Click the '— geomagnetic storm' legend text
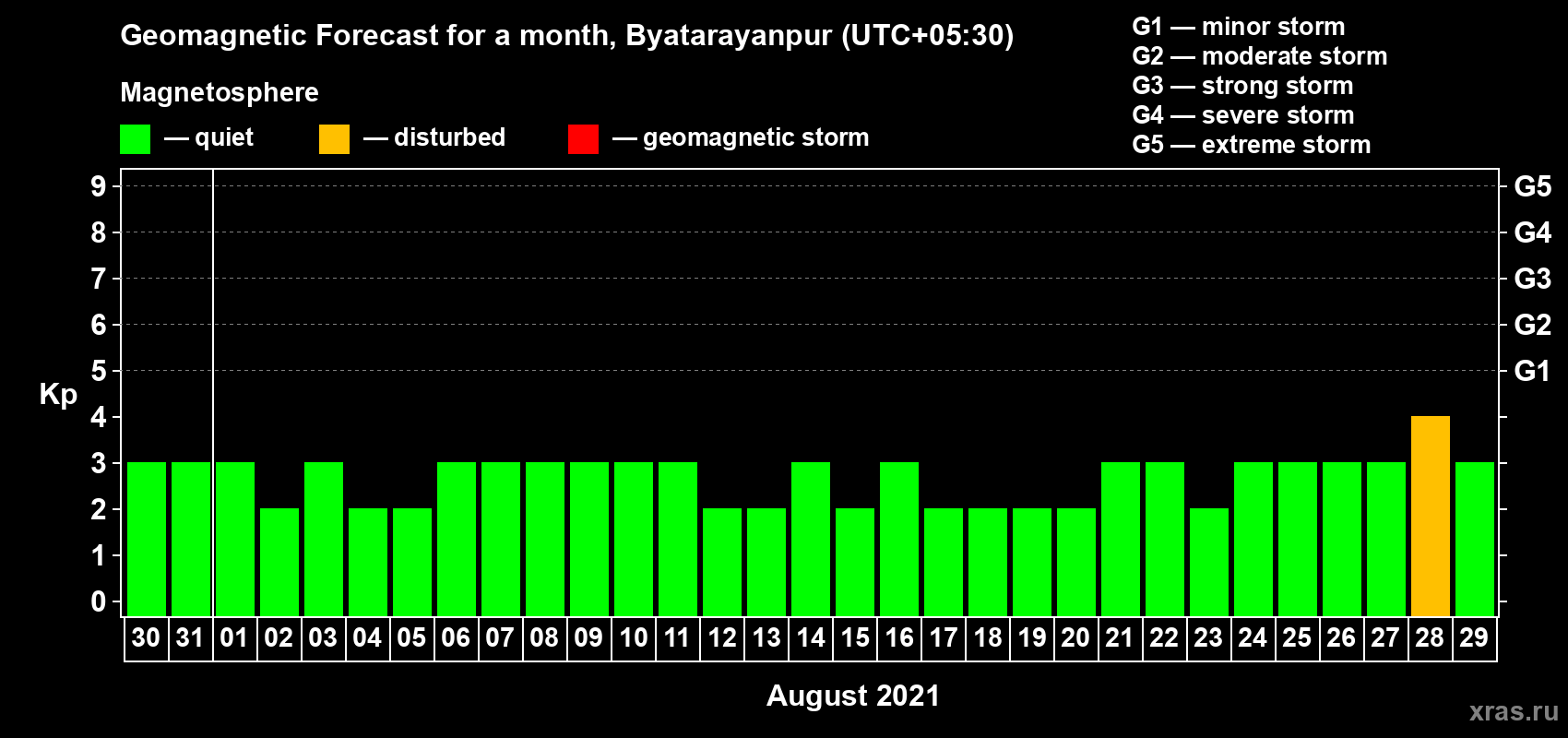The image size is (1568, 738). [x=741, y=137]
